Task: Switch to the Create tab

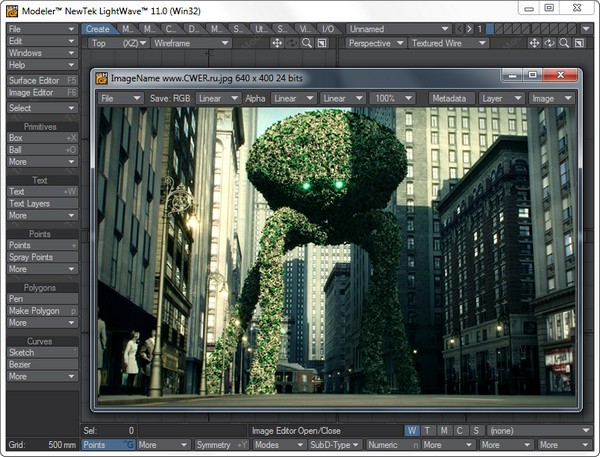Action: 97,29
